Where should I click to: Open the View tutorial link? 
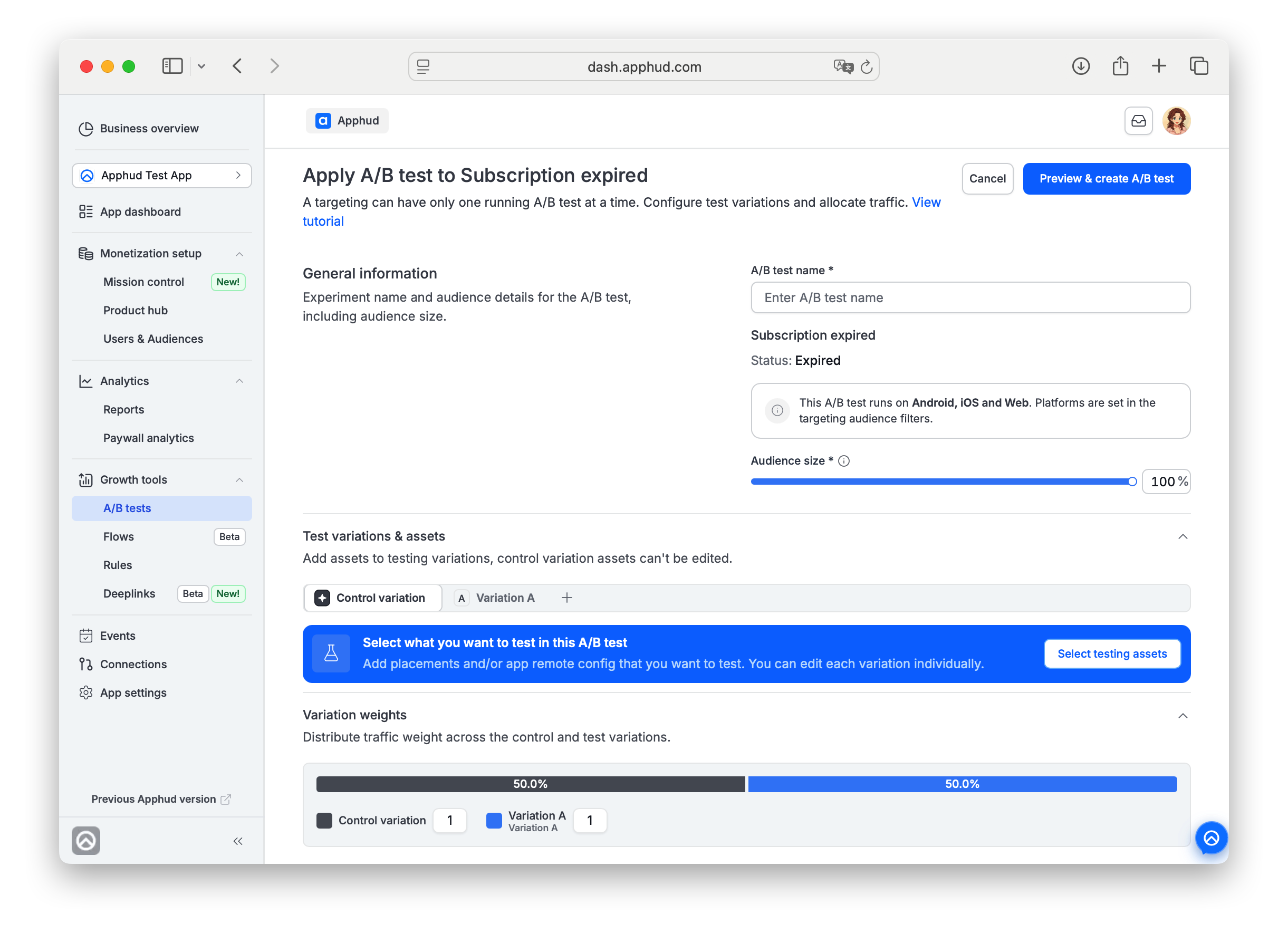[926, 202]
